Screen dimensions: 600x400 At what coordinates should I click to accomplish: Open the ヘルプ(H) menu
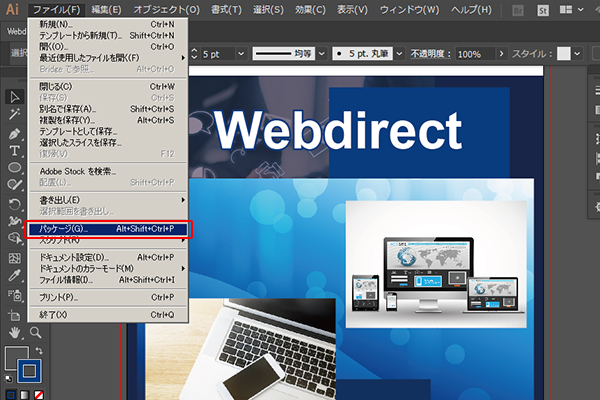[x=471, y=10]
